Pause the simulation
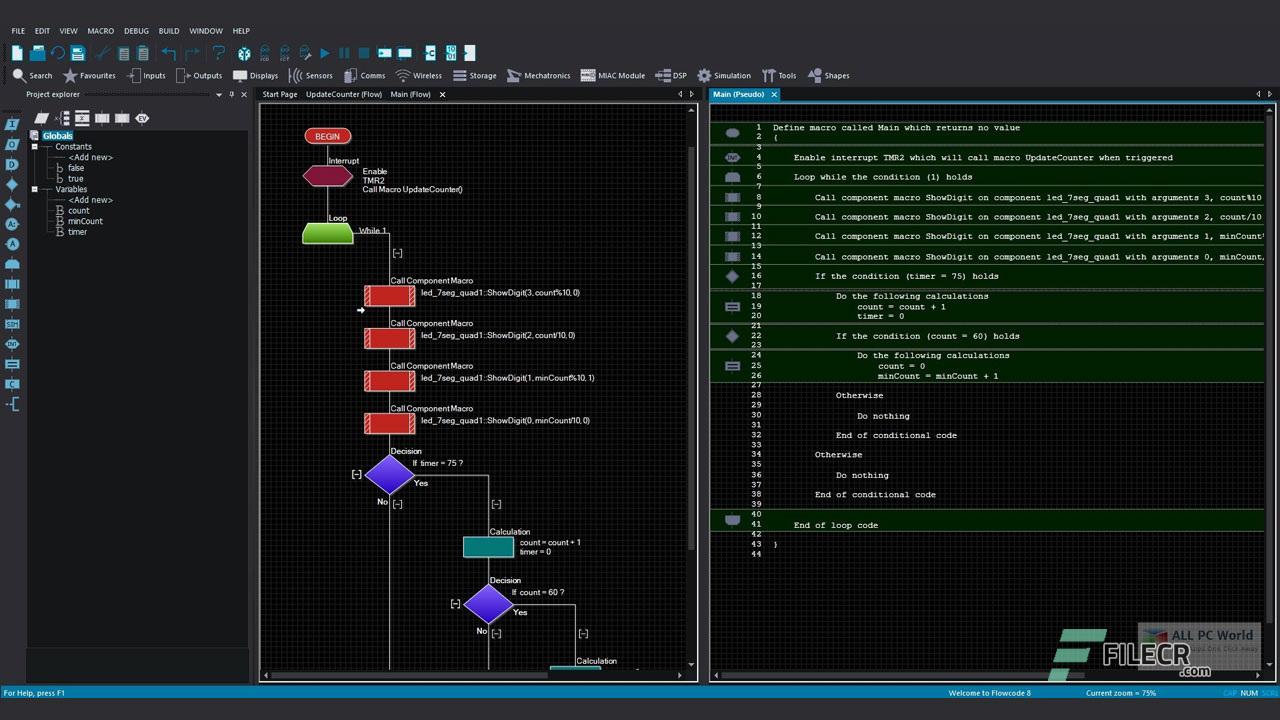Image resolution: width=1280 pixels, height=720 pixels. pos(344,53)
